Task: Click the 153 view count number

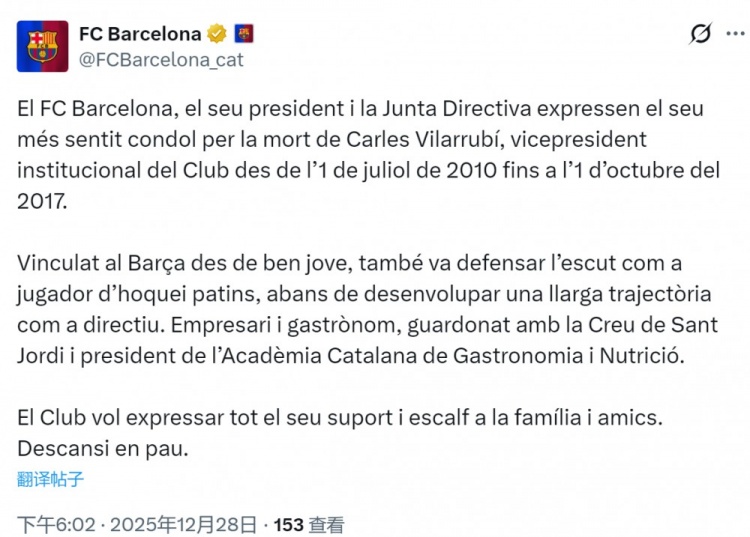Action: click(x=288, y=524)
